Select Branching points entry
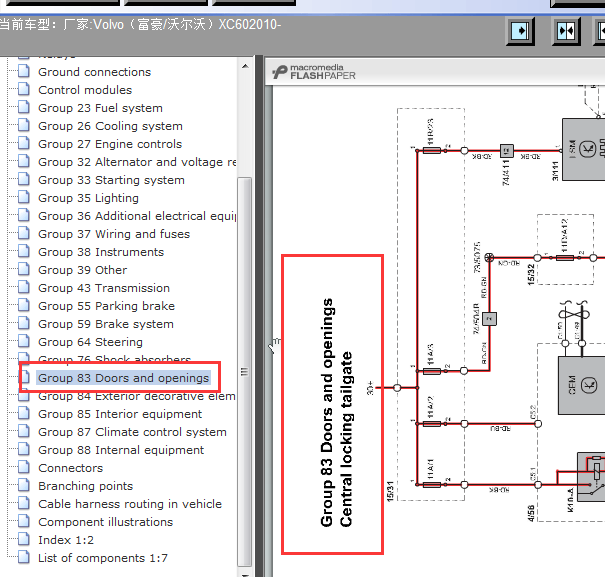Screen dimensions: 605x577 pos(85,486)
